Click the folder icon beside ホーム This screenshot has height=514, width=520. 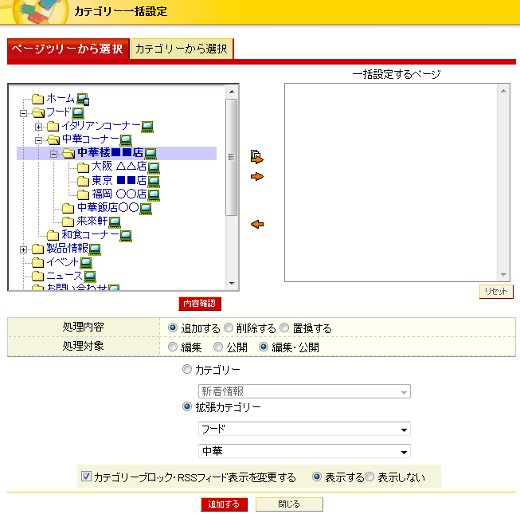tap(38, 99)
